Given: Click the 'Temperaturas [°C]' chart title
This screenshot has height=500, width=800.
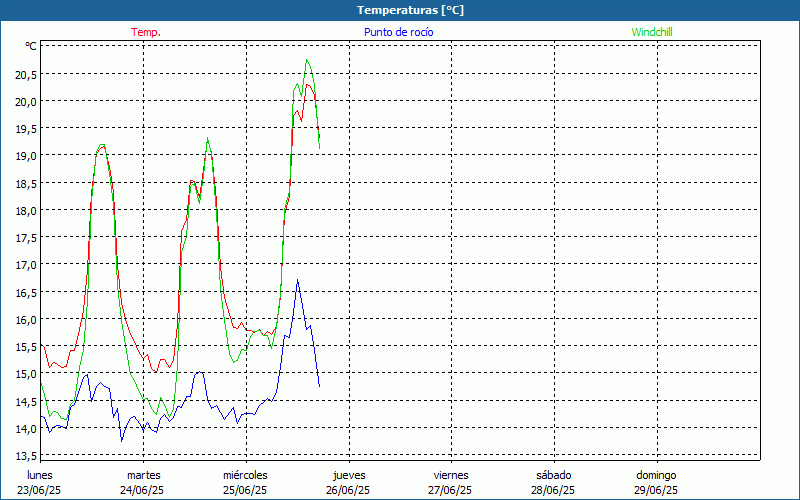Looking at the screenshot, I should 410,10.
